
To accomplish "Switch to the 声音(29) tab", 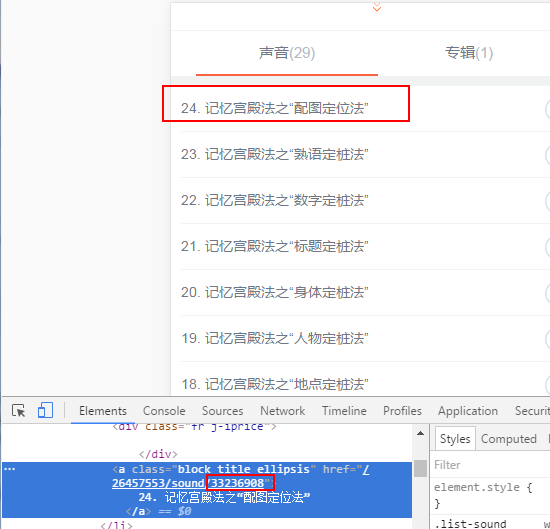I will 287,53.
